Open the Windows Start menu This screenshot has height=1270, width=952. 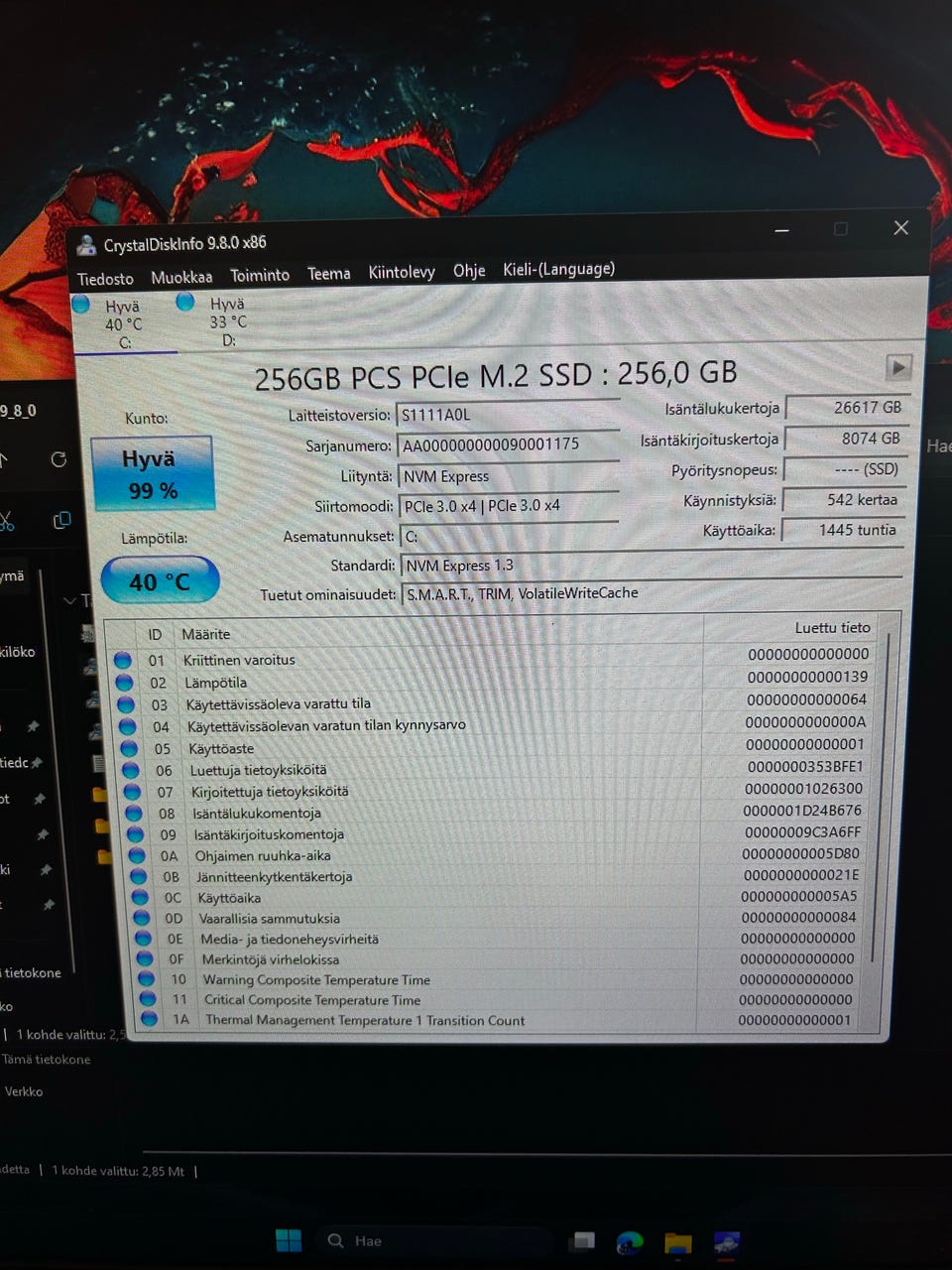coord(289,1240)
